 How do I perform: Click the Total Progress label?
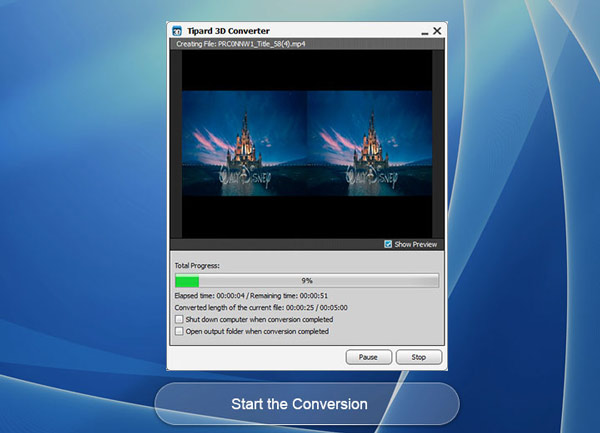coord(197,265)
